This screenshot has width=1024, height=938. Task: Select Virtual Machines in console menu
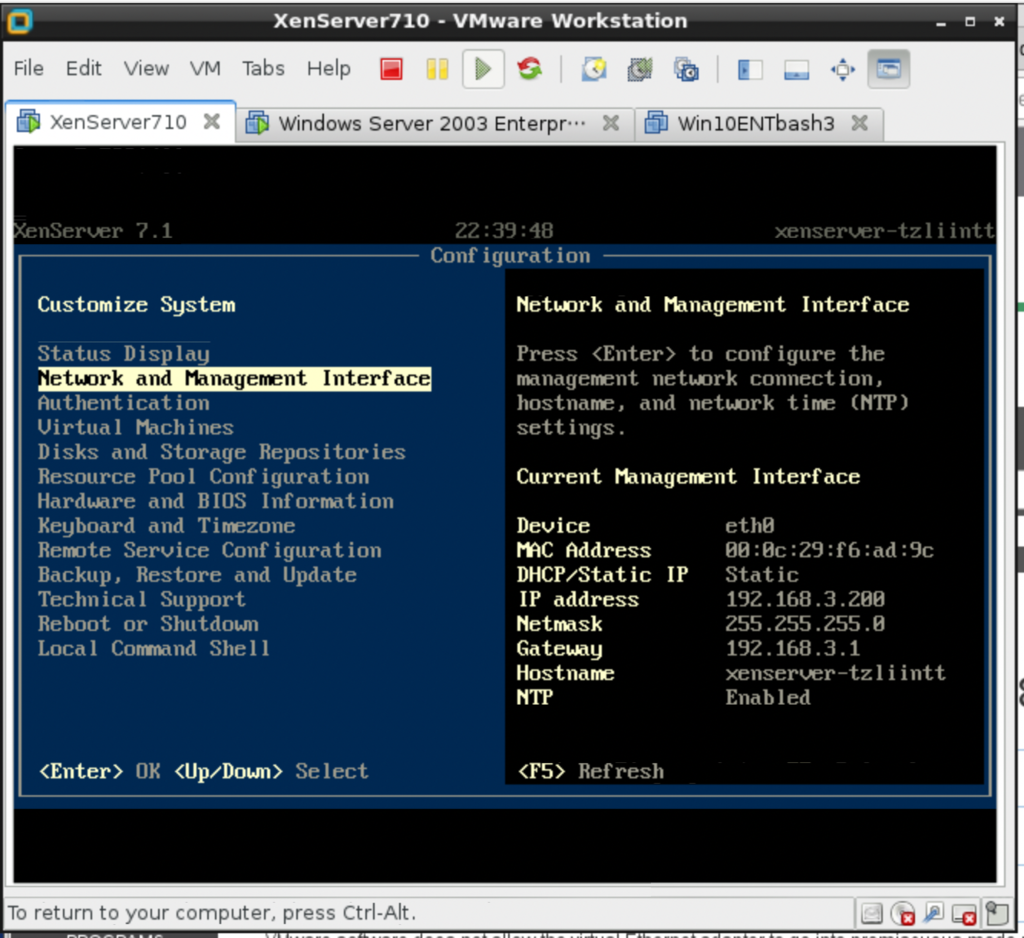[x=136, y=427]
